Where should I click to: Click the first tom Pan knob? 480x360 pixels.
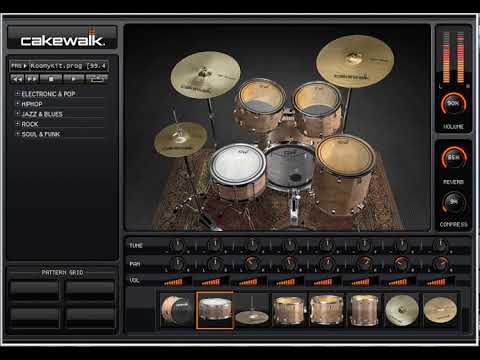pyautogui.click(x=289, y=264)
